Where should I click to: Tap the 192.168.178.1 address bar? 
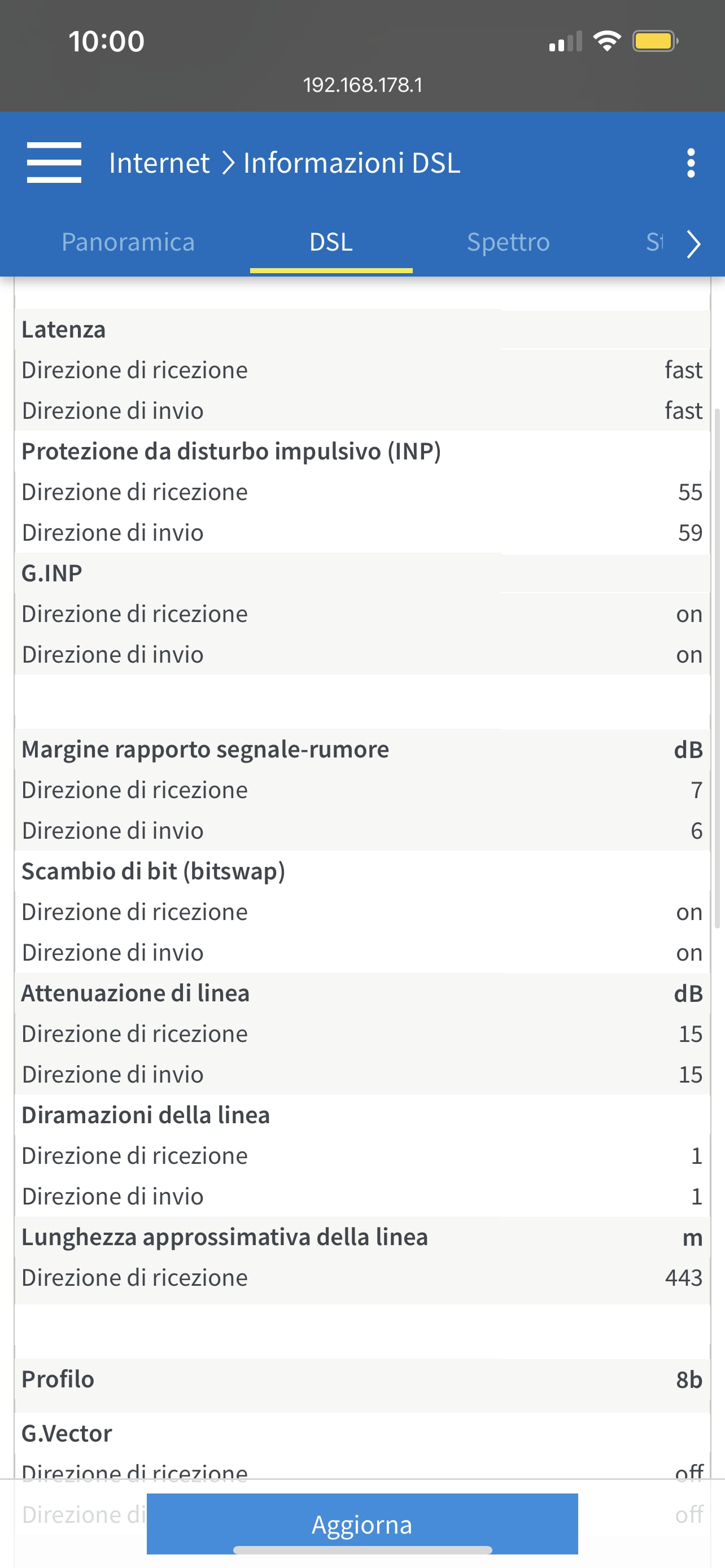[x=362, y=85]
